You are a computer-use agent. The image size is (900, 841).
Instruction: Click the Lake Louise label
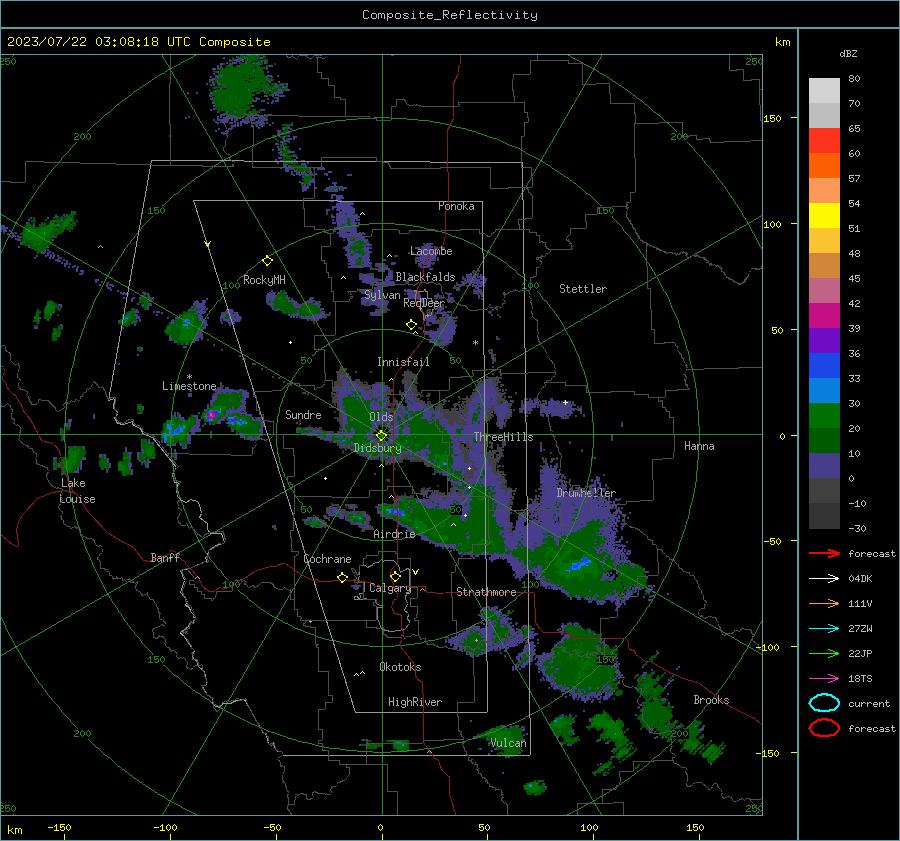tap(77, 491)
